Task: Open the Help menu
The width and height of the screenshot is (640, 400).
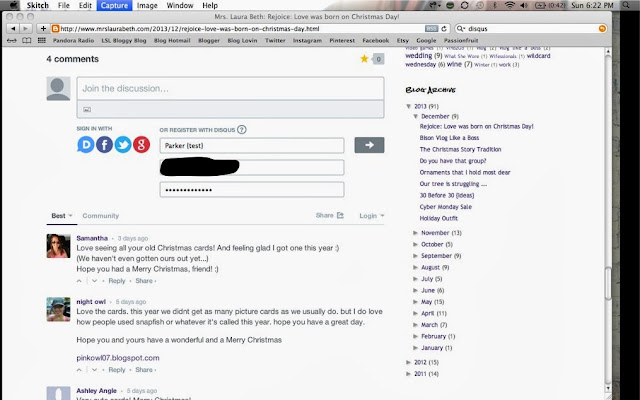Action: [210, 5]
